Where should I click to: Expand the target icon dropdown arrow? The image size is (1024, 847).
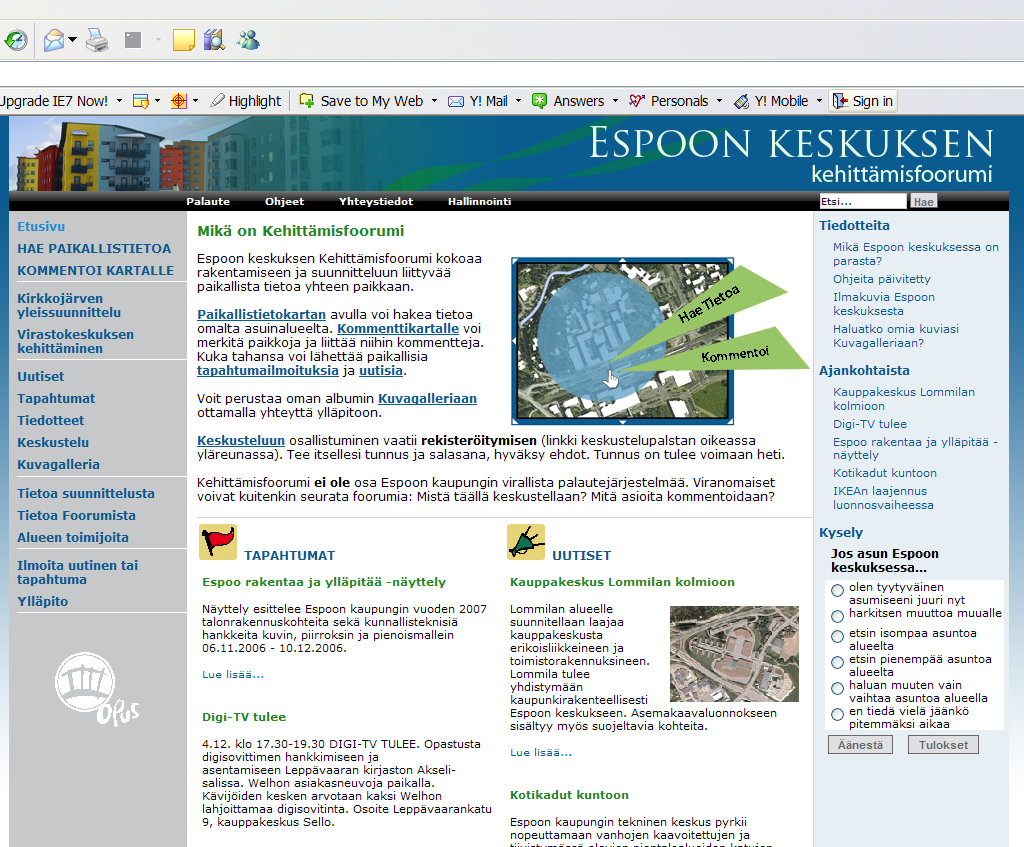pyautogui.click(x=195, y=101)
